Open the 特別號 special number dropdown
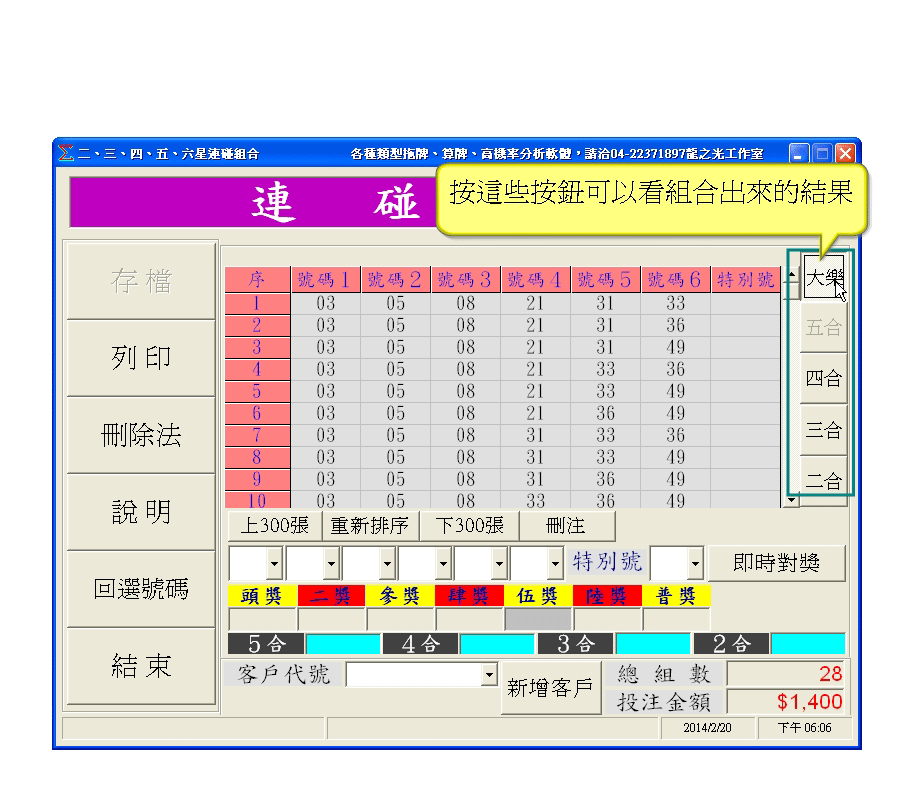Viewport: 915px width, 799px height. click(x=695, y=564)
